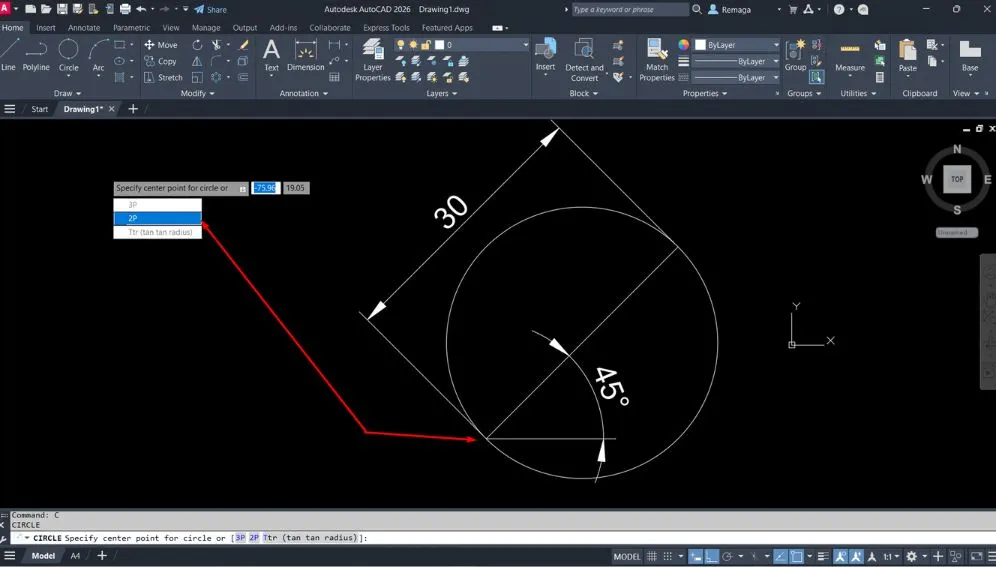This screenshot has width=996, height=567.
Task: Open Layer Properties
Action: pos(373,60)
